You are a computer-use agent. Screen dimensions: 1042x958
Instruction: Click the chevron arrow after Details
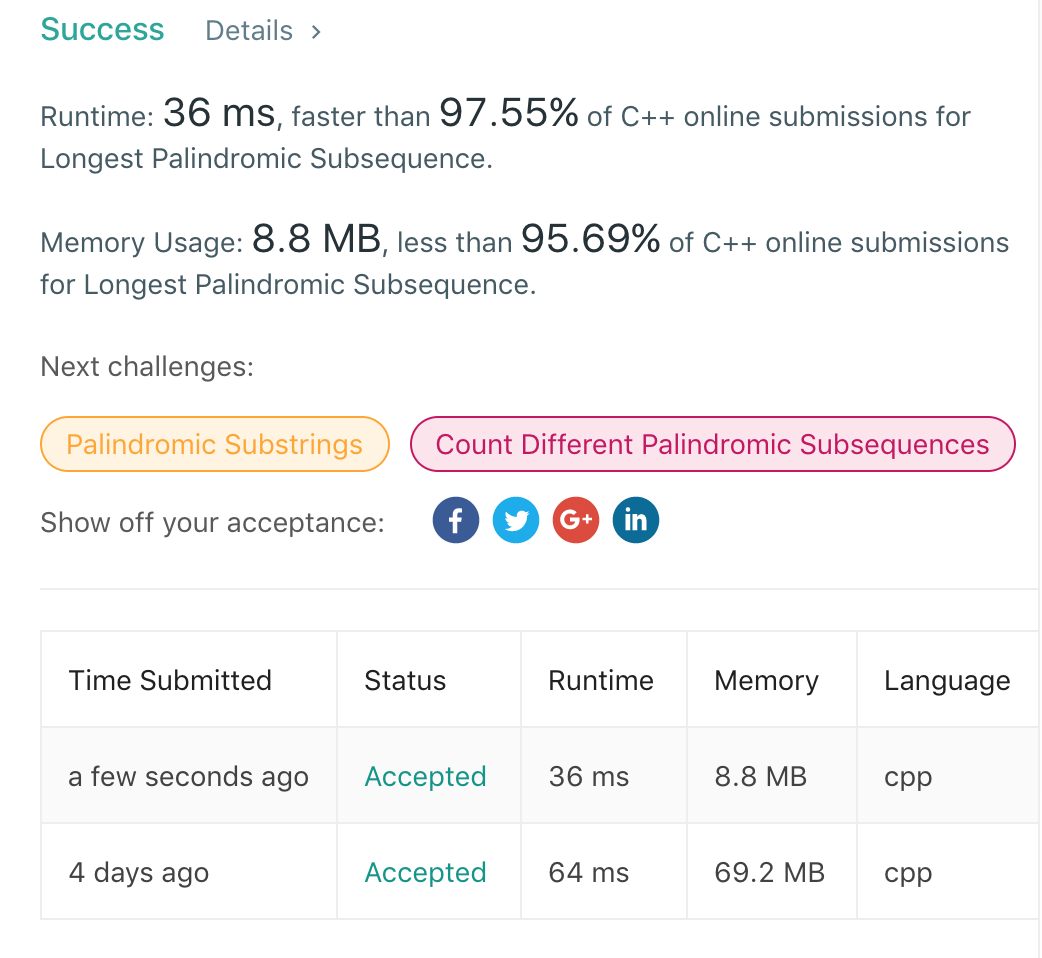(316, 31)
